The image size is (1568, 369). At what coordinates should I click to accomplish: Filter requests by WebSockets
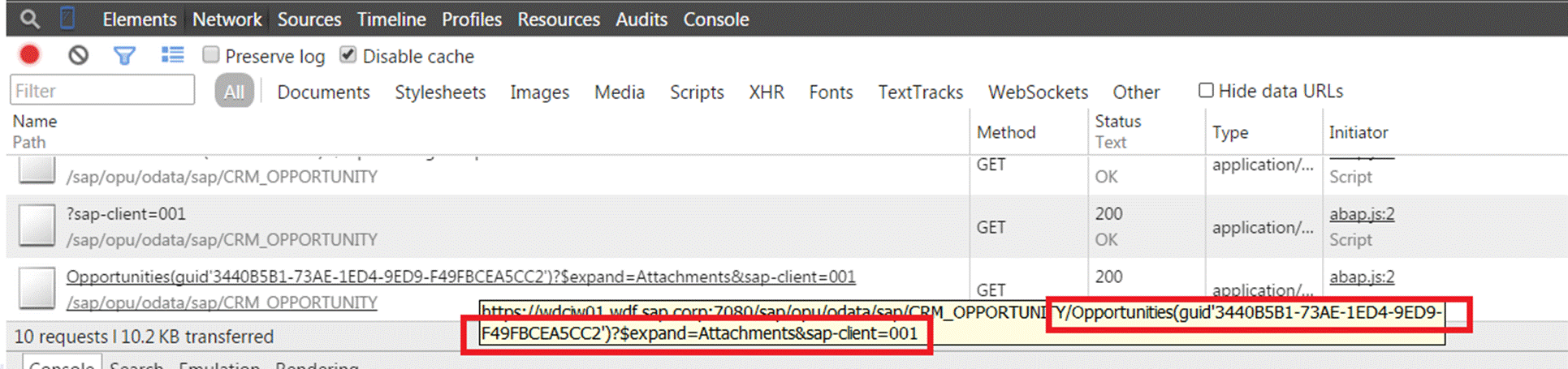tap(1038, 92)
